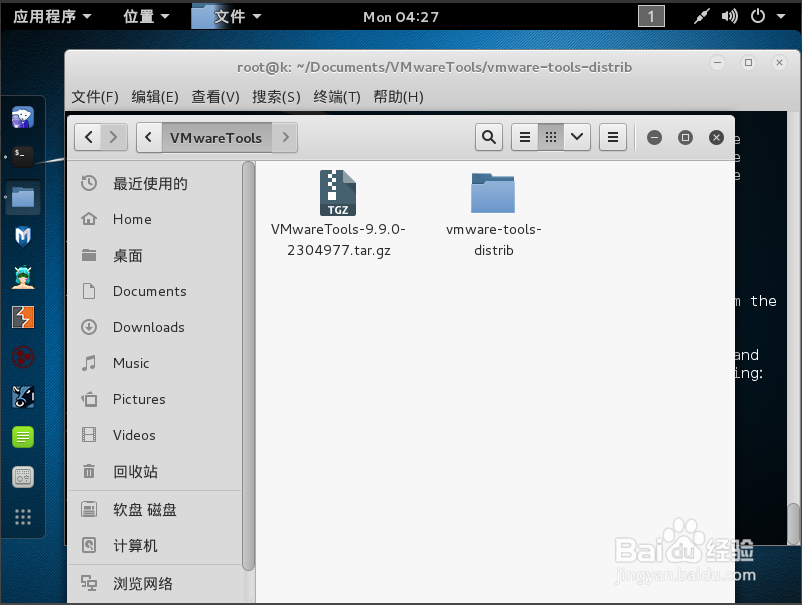This screenshot has height=605, width=802.
Task: Open terminal 文件(F) menu
Action: [95, 97]
